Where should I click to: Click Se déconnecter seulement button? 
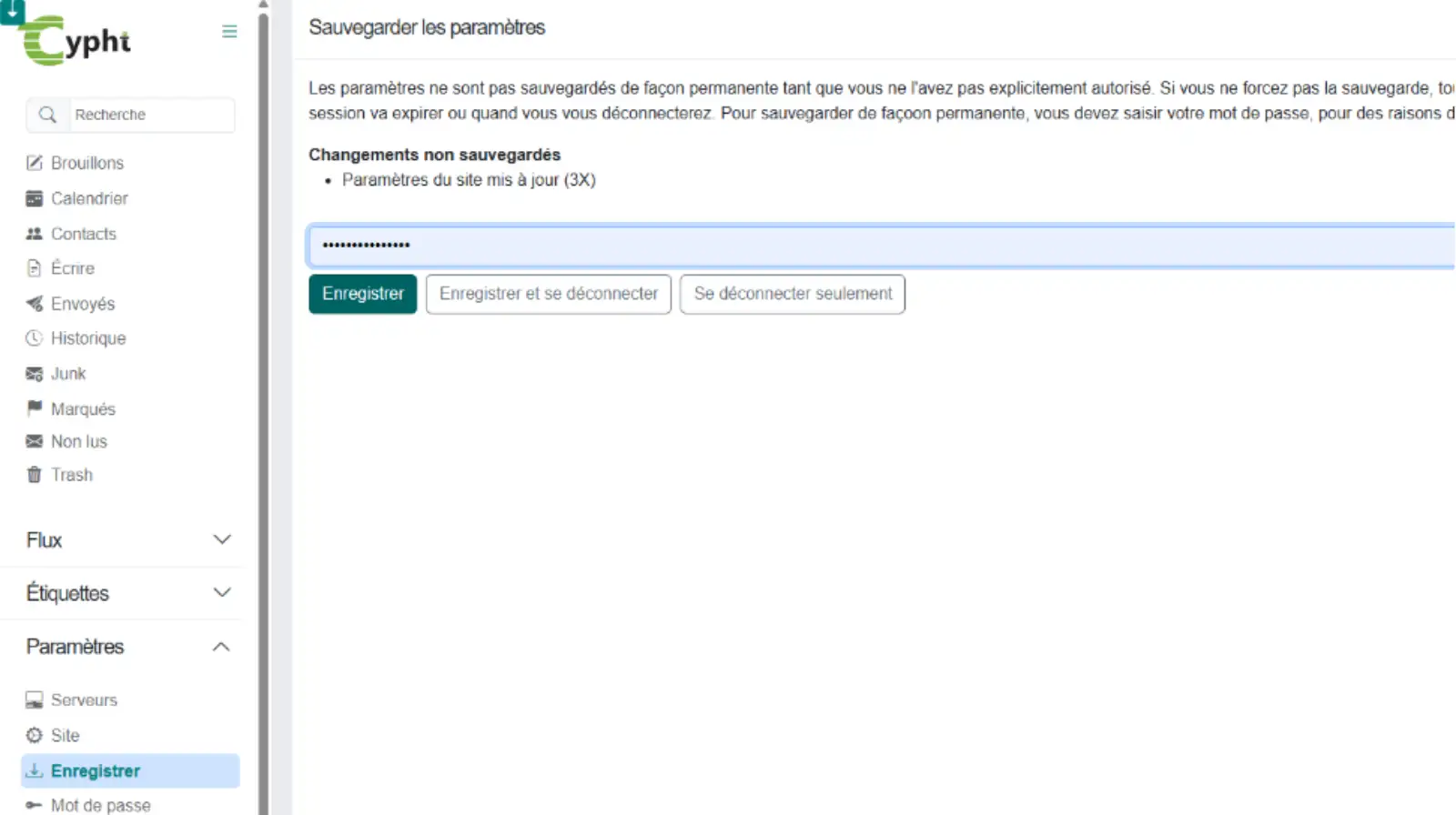[792, 294]
